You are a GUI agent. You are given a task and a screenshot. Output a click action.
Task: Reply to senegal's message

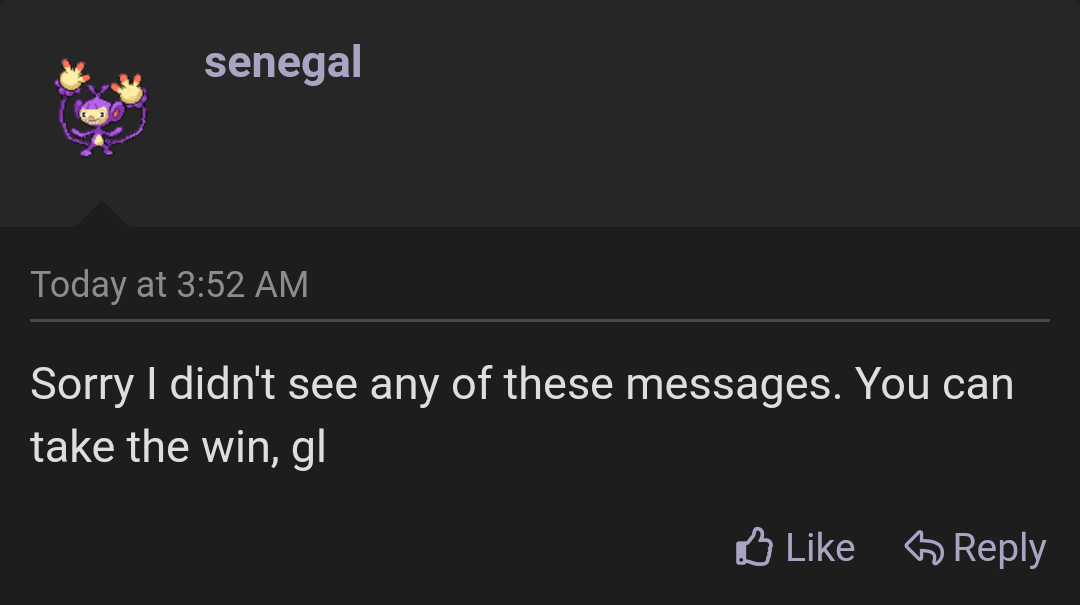[975, 547]
